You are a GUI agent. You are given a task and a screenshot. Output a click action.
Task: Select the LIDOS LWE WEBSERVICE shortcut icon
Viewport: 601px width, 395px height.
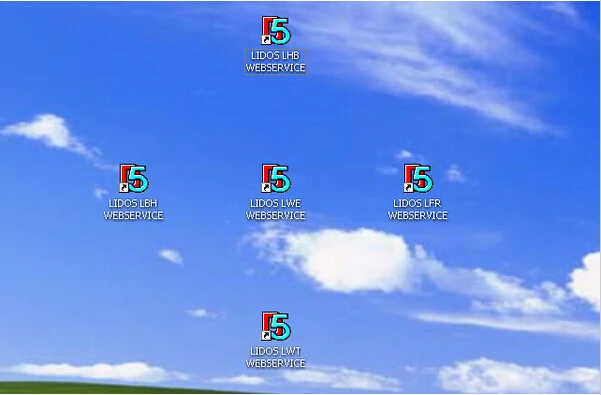pos(276,179)
